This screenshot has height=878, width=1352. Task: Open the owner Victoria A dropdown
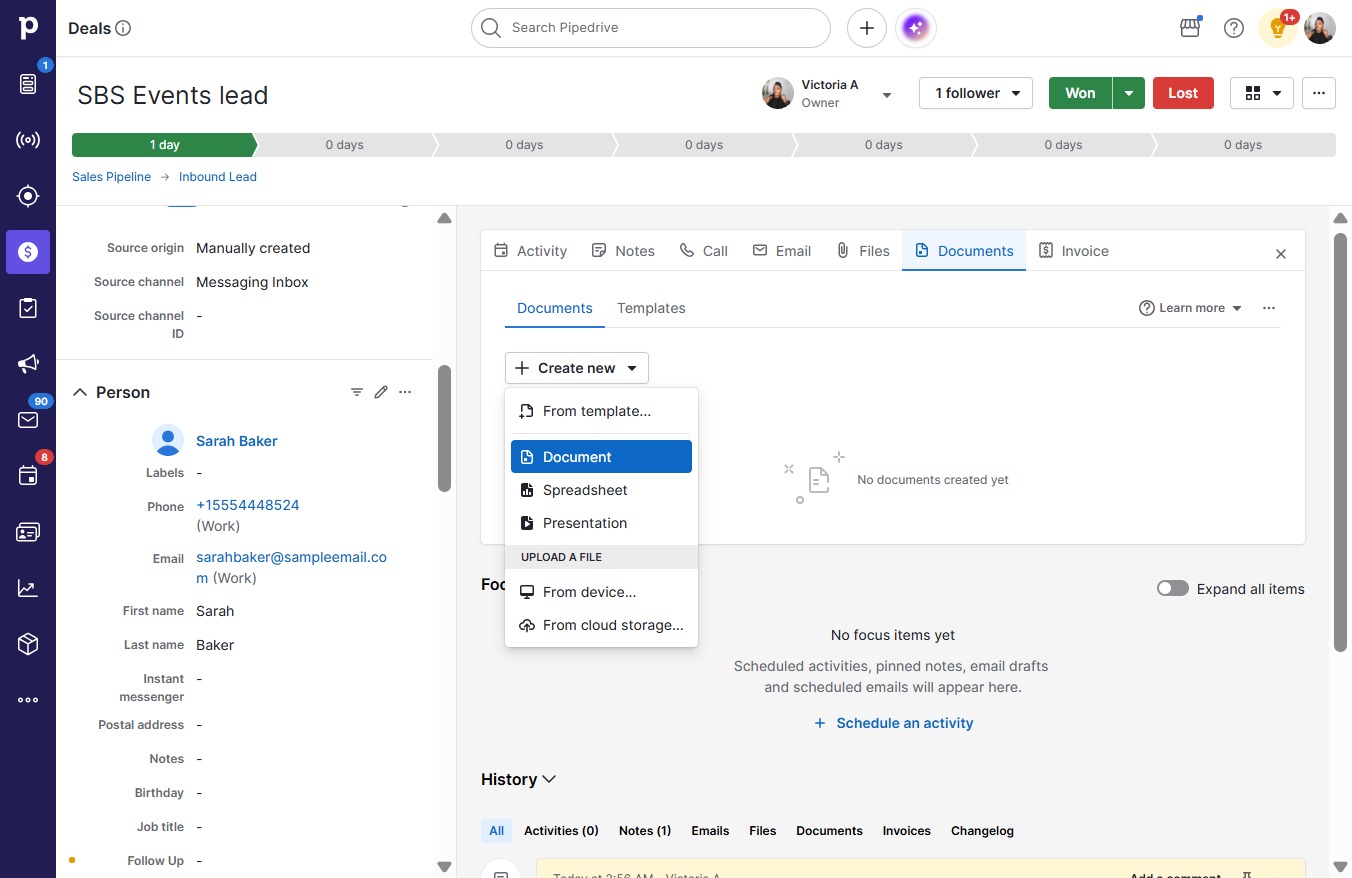[x=886, y=95]
